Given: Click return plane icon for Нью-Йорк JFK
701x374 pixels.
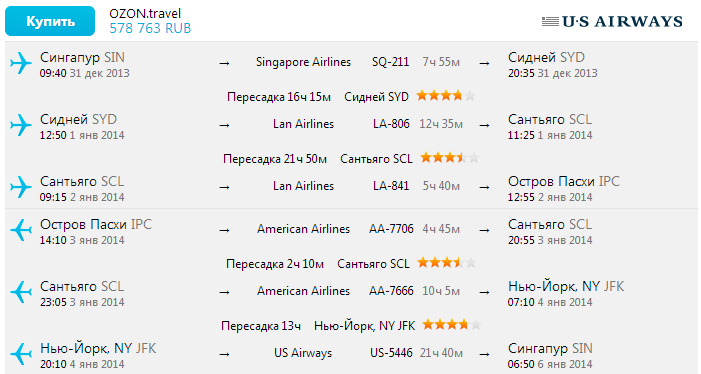Looking at the screenshot, I should [x=21, y=354].
